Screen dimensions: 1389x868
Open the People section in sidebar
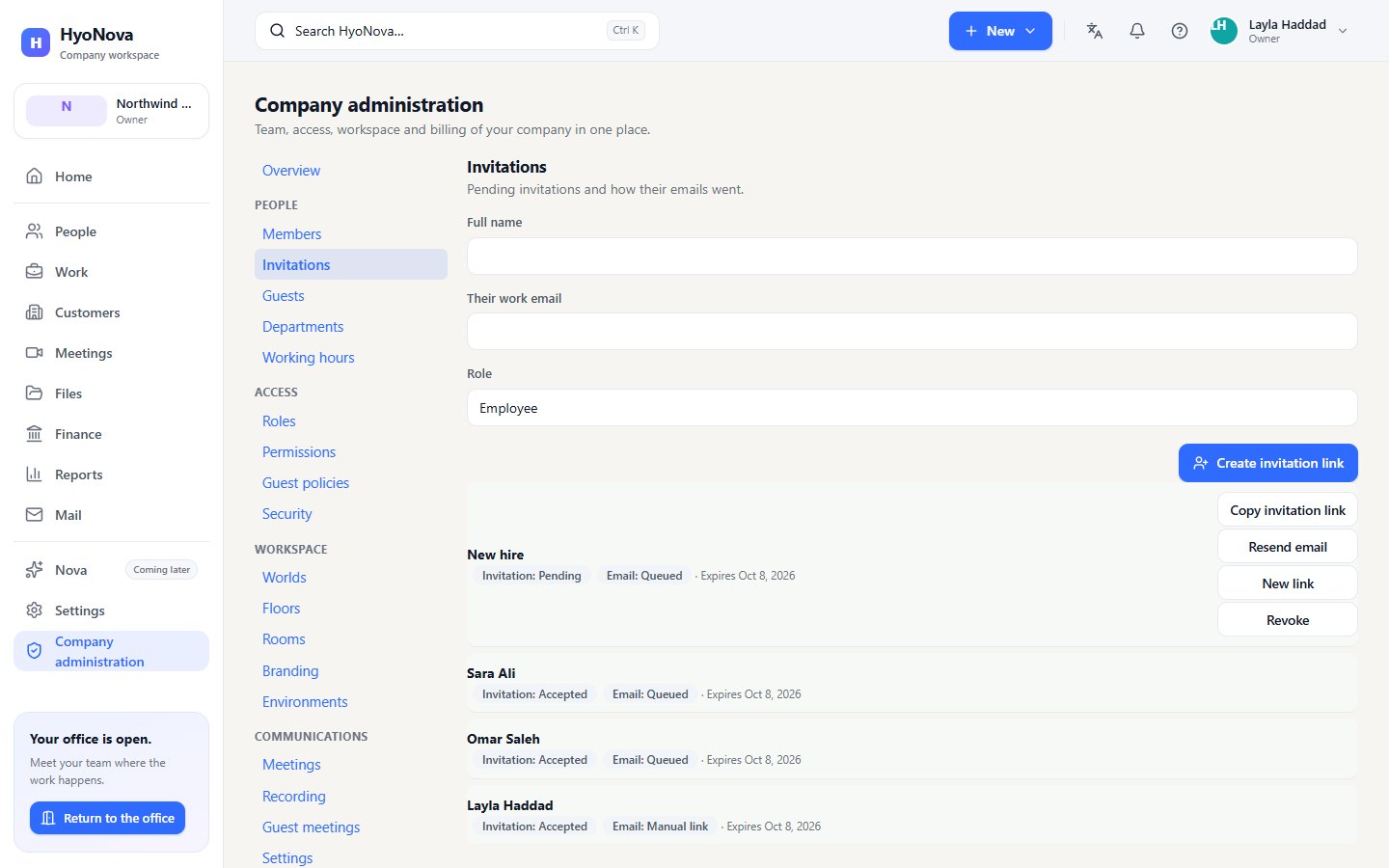point(111,231)
